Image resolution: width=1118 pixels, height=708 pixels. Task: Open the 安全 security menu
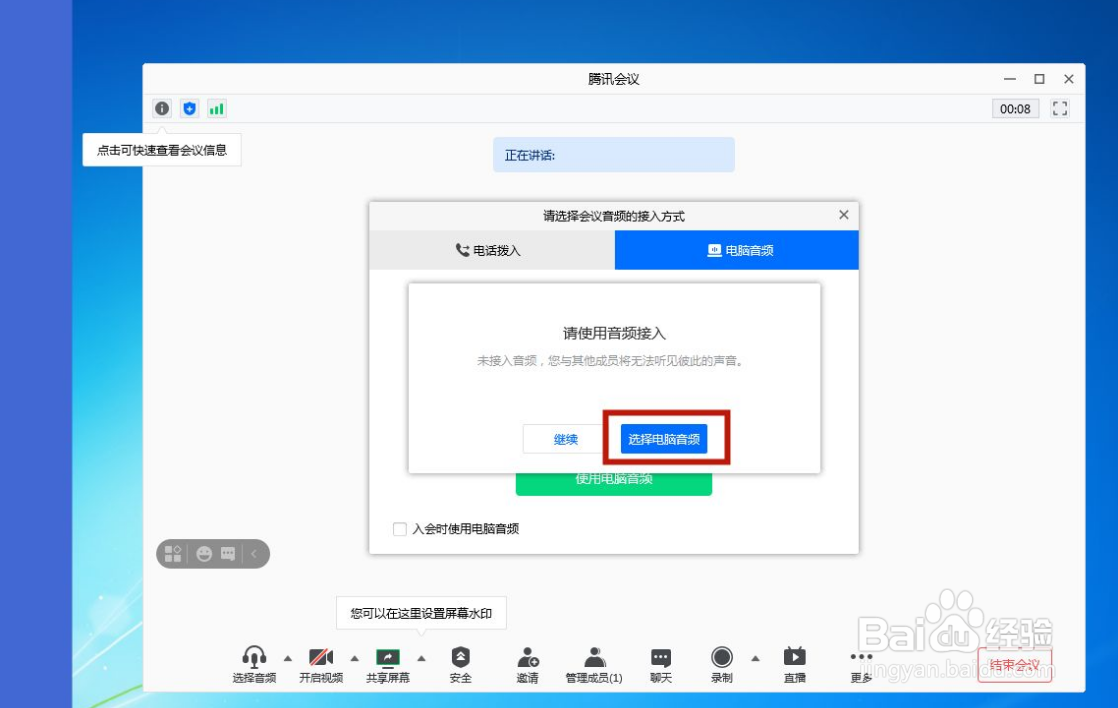pyautogui.click(x=461, y=664)
